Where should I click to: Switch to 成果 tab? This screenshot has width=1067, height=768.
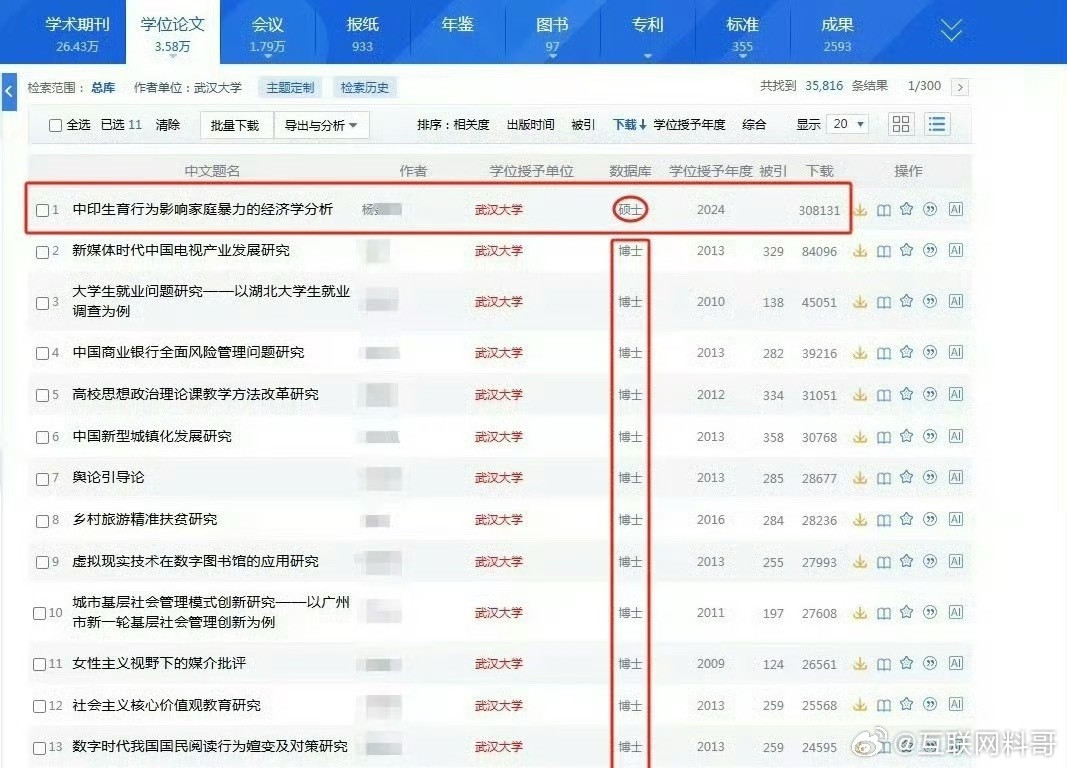tap(837, 33)
